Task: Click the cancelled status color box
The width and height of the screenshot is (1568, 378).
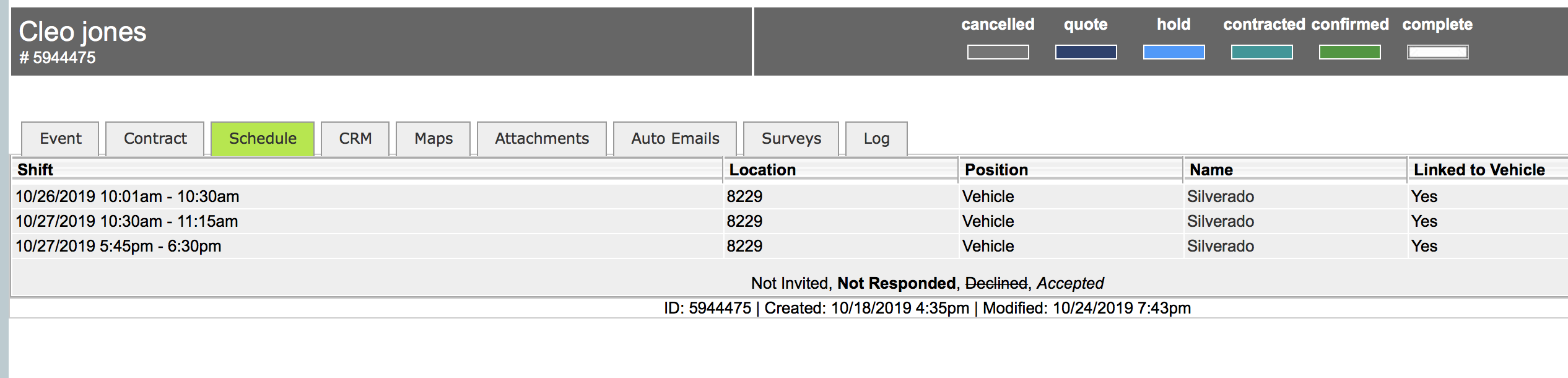Action: tap(998, 52)
